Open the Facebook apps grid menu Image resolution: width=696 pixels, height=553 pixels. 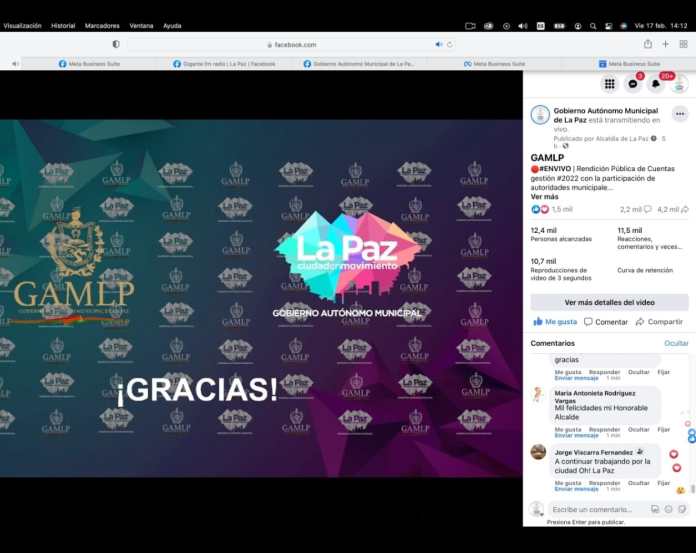609,84
